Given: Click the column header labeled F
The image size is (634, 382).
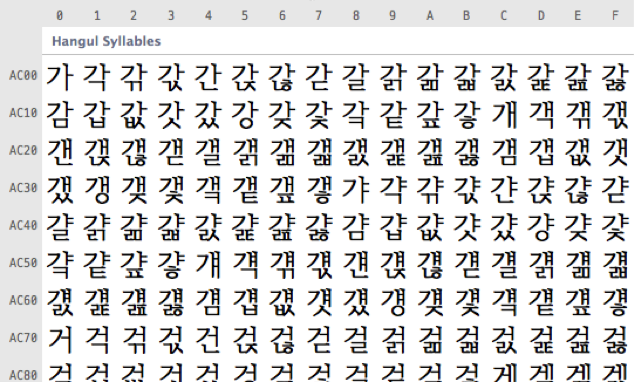Looking at the screenshot, I should click(615, 16).
